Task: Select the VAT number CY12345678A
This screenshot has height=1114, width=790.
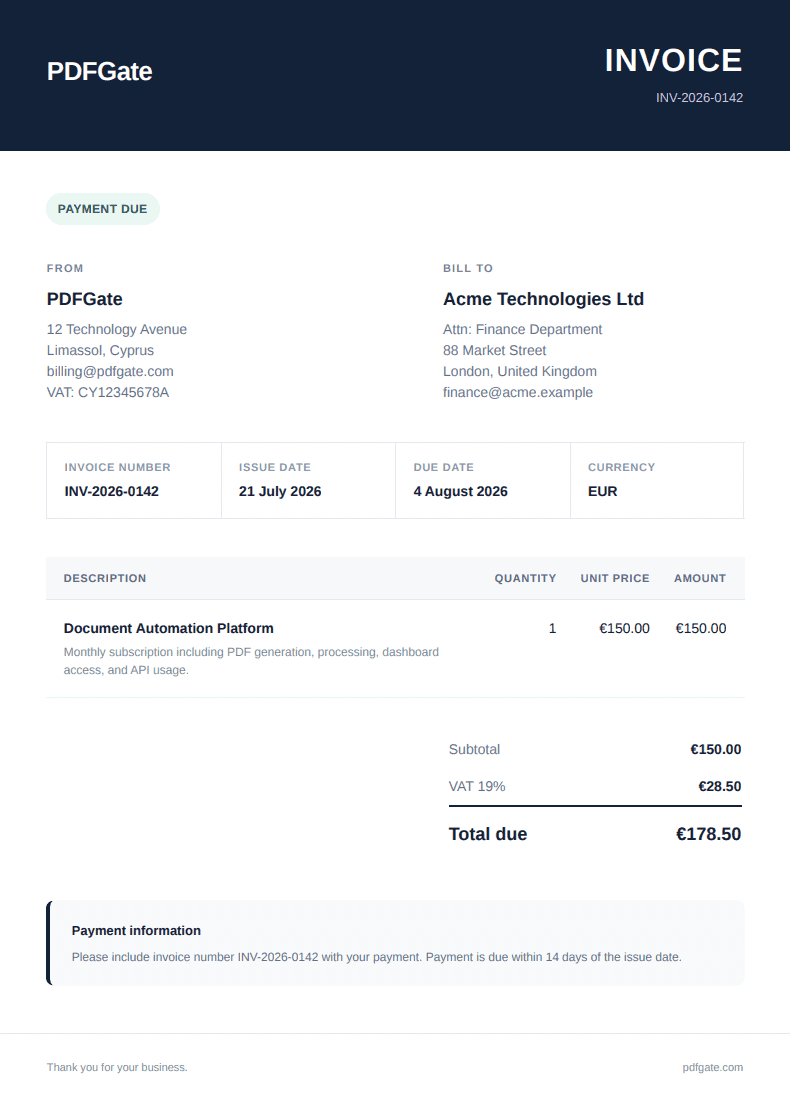Action: pyautogui.click(x=124, y=392)
